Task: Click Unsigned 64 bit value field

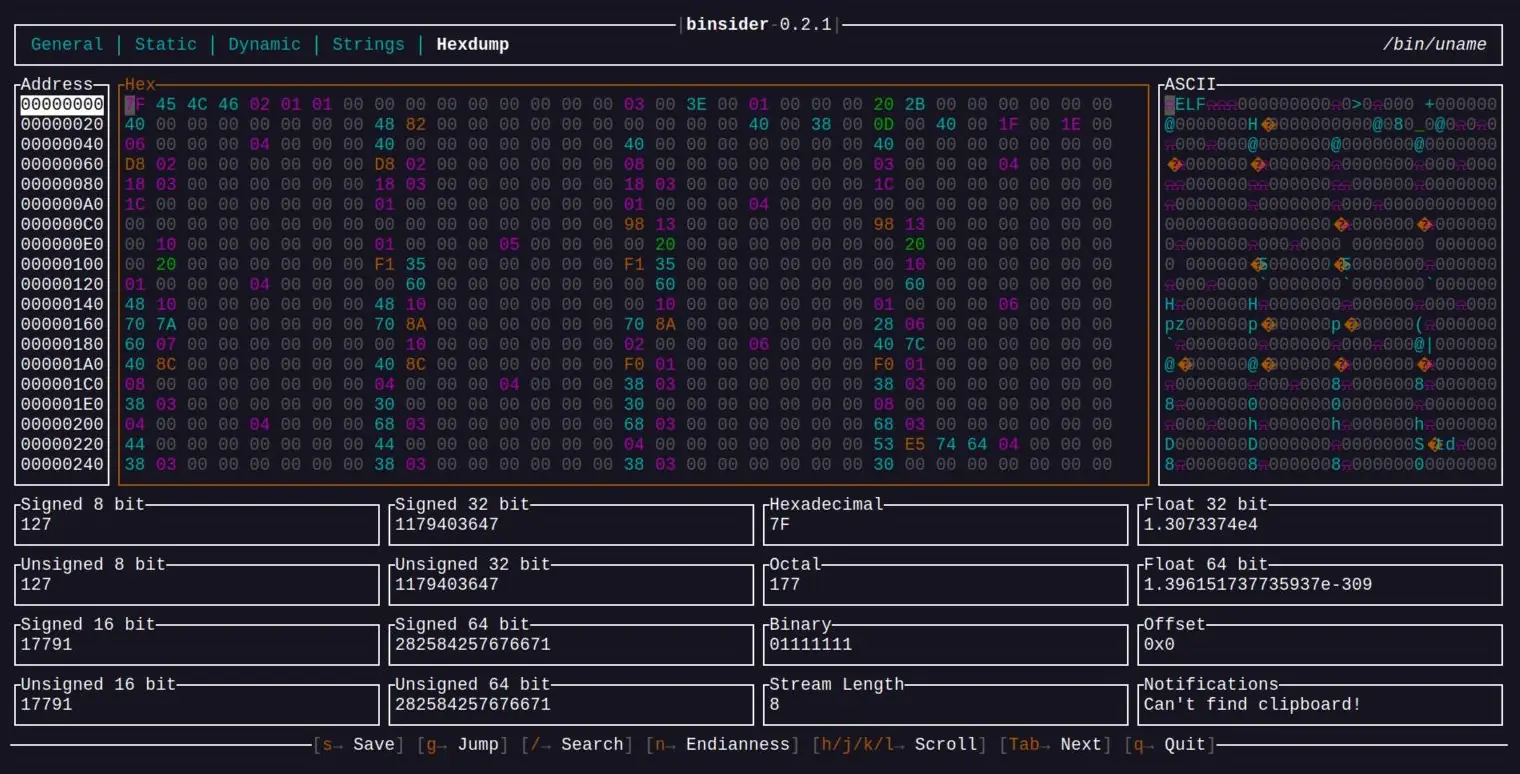Action: pyautogui.click(x=571, y=704)
